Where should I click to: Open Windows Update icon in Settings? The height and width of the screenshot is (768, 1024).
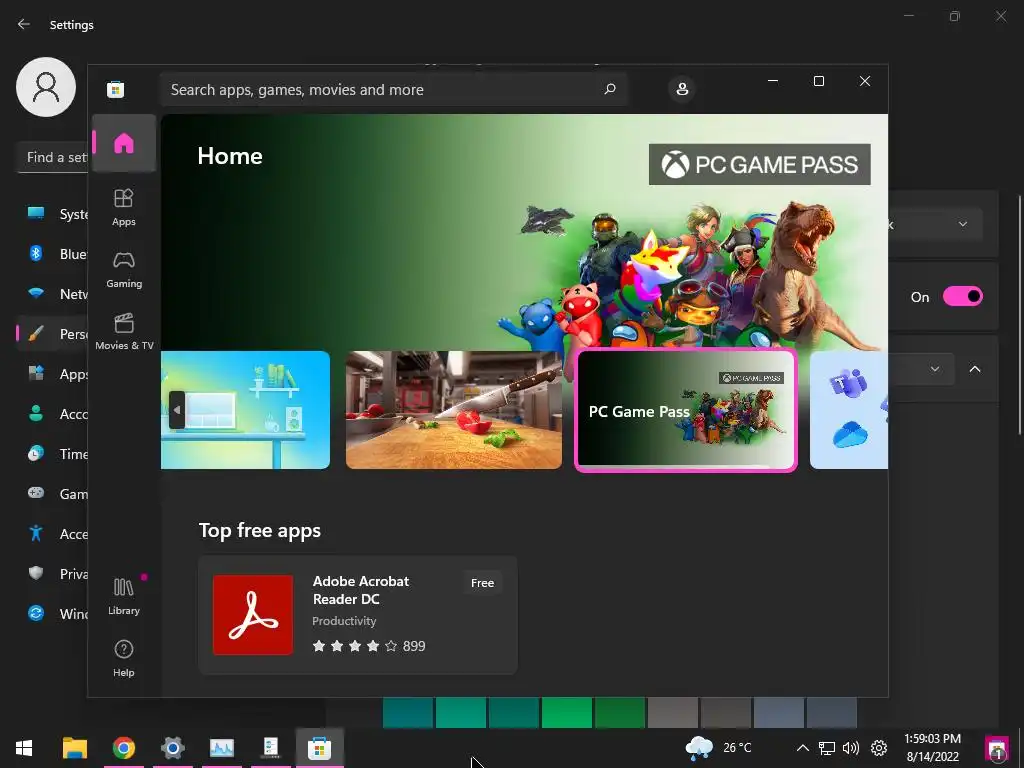36,613
